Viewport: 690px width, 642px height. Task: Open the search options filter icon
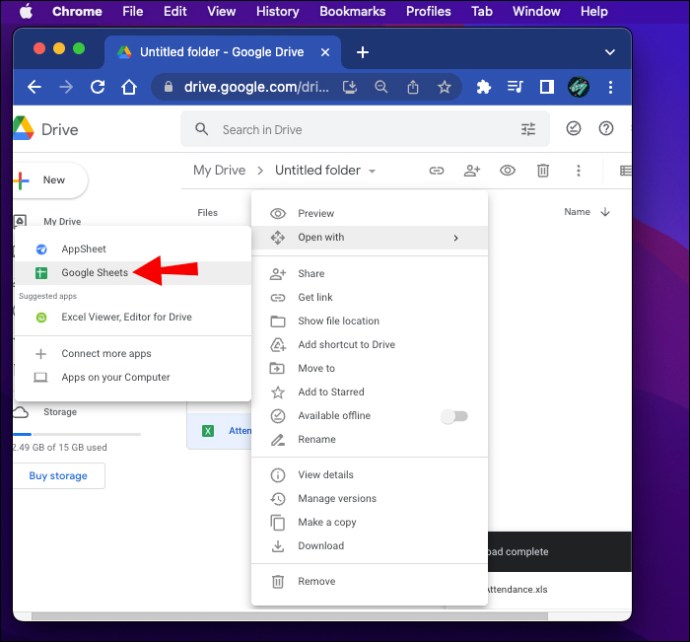(528, 129)
